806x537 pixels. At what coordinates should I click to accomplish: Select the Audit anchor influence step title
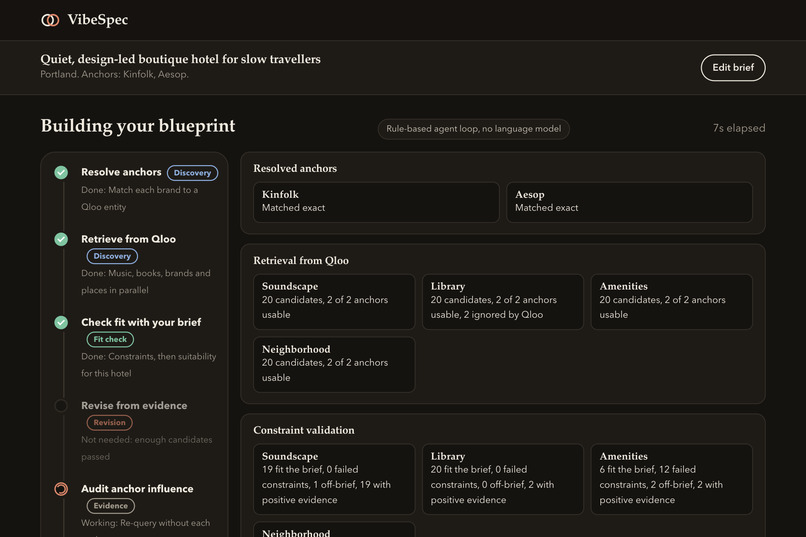pos(137,489)
